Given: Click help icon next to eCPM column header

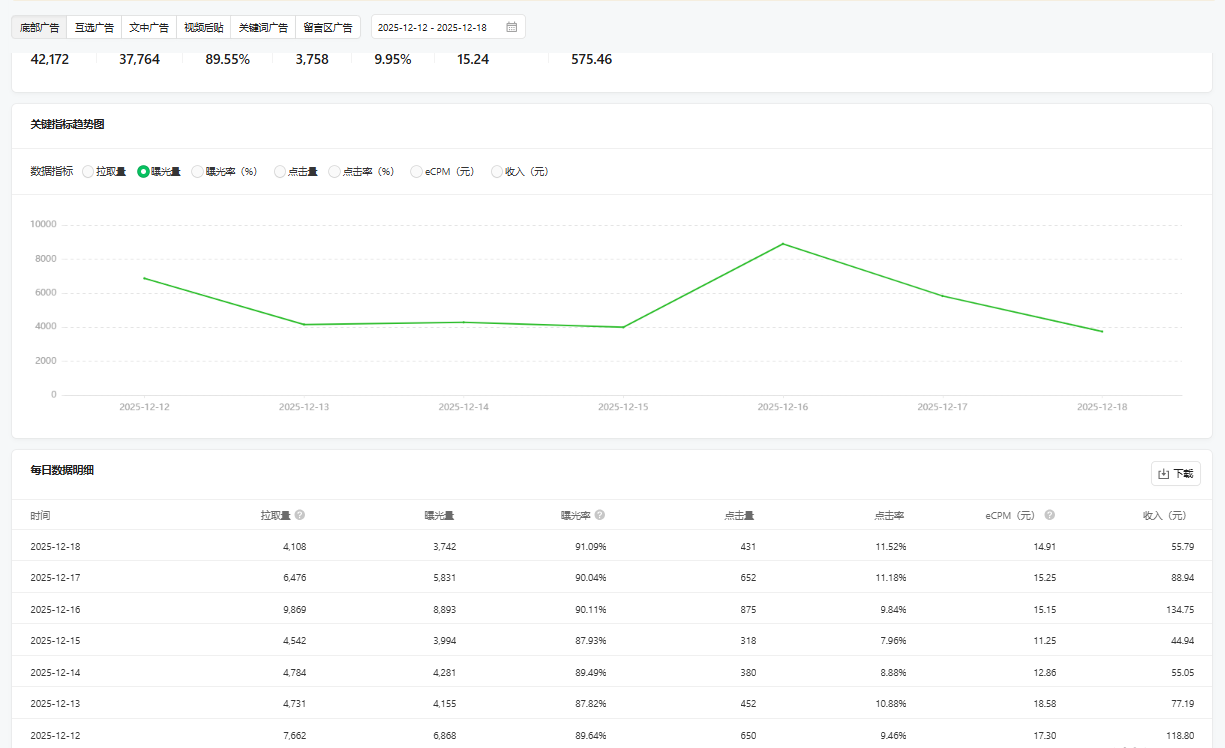Looking at the screenshot, I should pos(1050,515).
